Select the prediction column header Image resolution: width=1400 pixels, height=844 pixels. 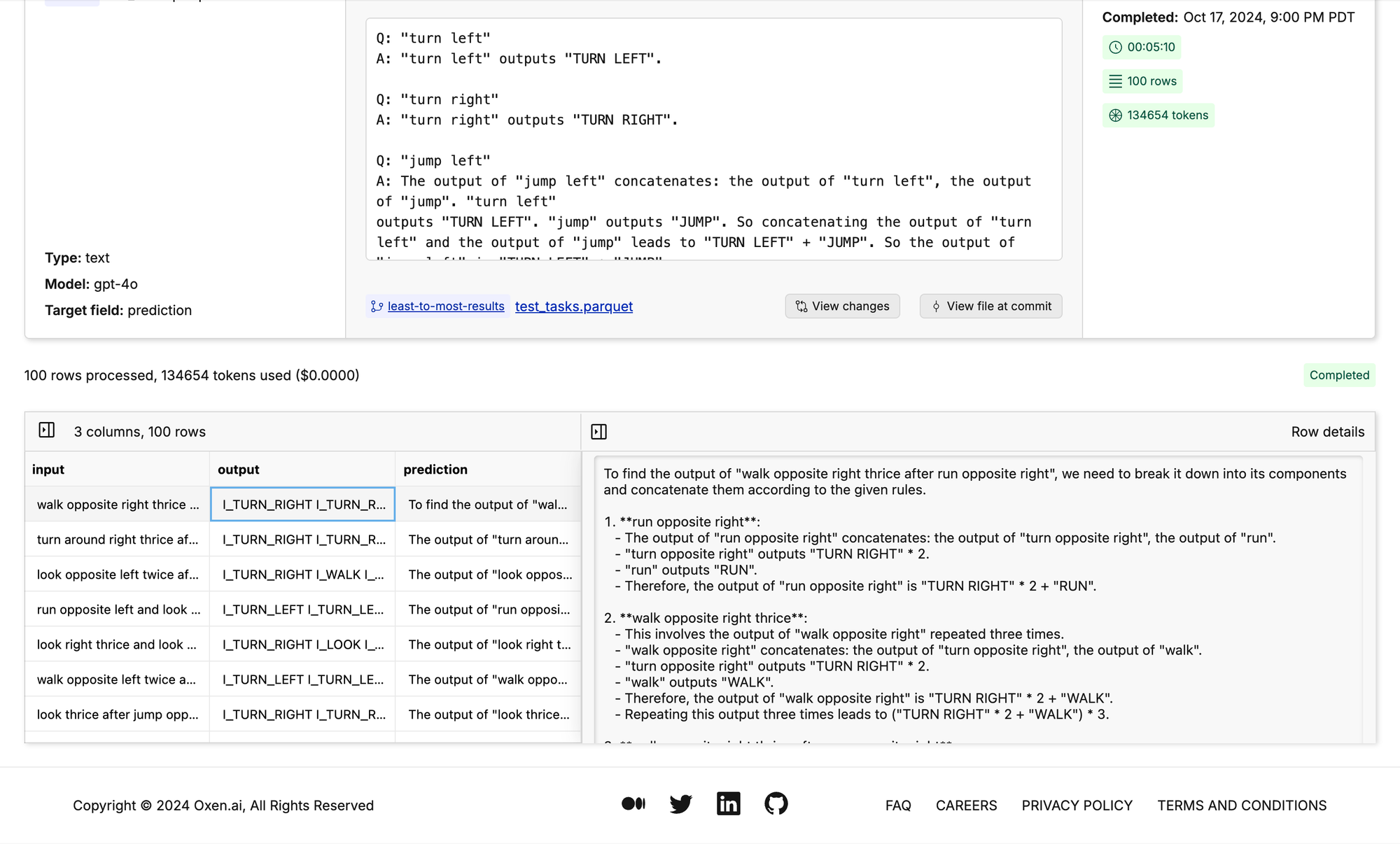coord(435,470)
